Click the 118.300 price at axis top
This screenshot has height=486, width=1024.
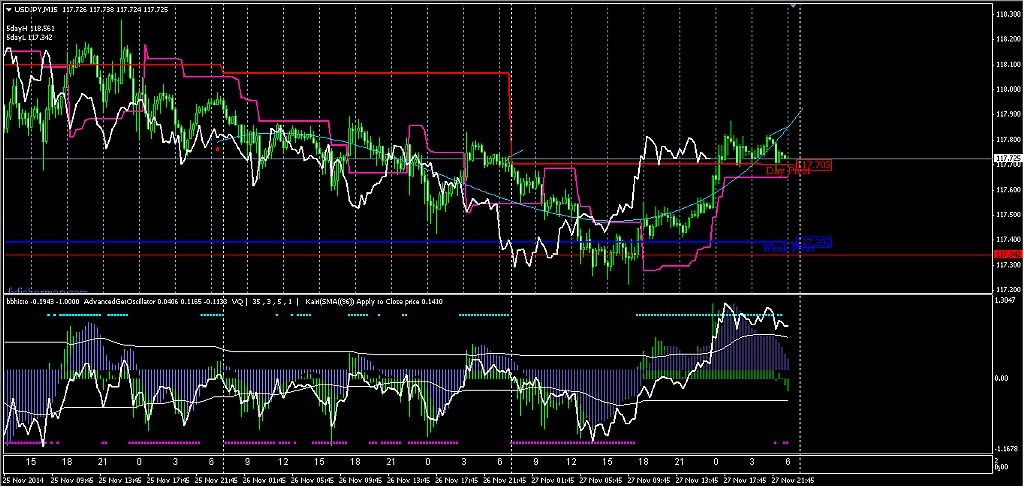pyautogui.click(x=1008, y=15)
